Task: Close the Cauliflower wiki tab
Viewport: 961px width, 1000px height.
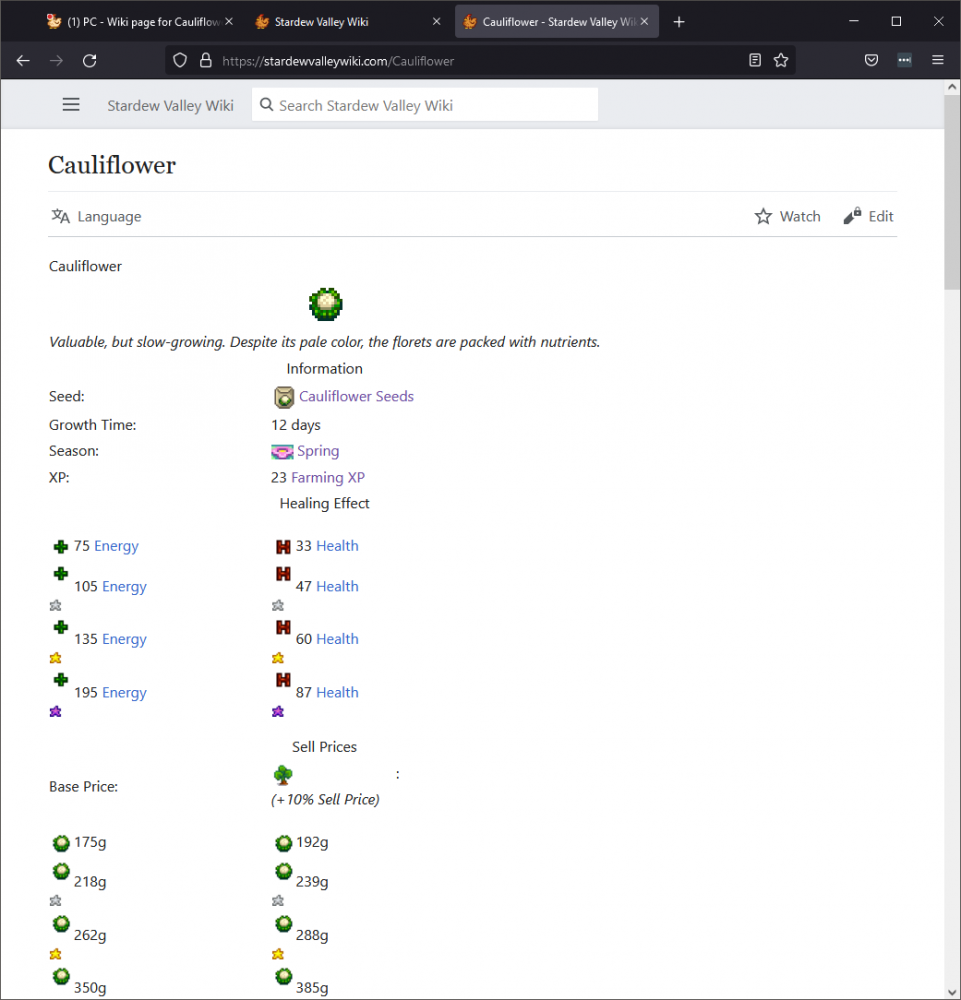Action: click(x=645, y=22)
